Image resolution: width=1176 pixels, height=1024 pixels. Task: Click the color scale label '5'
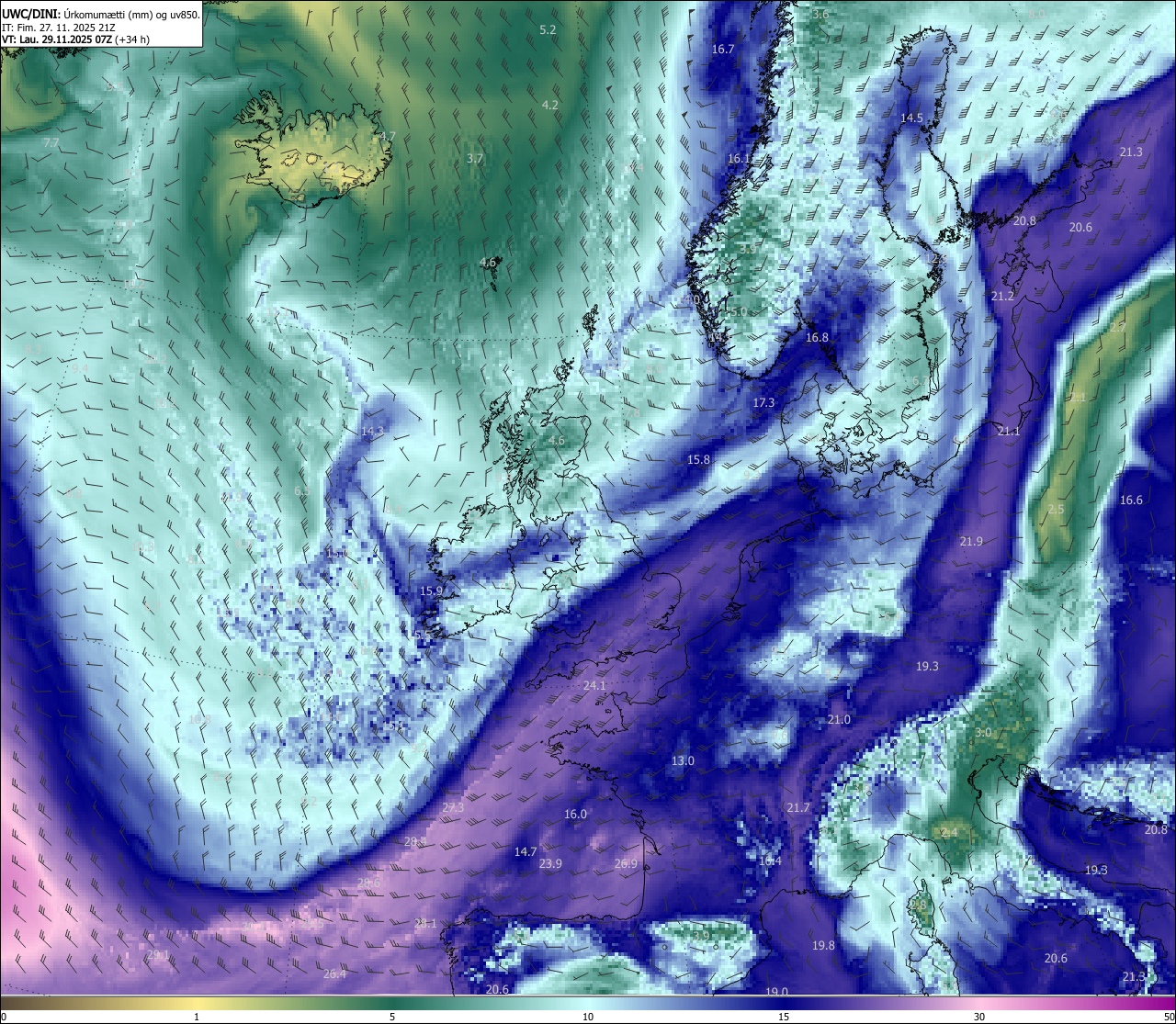tap(392, 1017)
